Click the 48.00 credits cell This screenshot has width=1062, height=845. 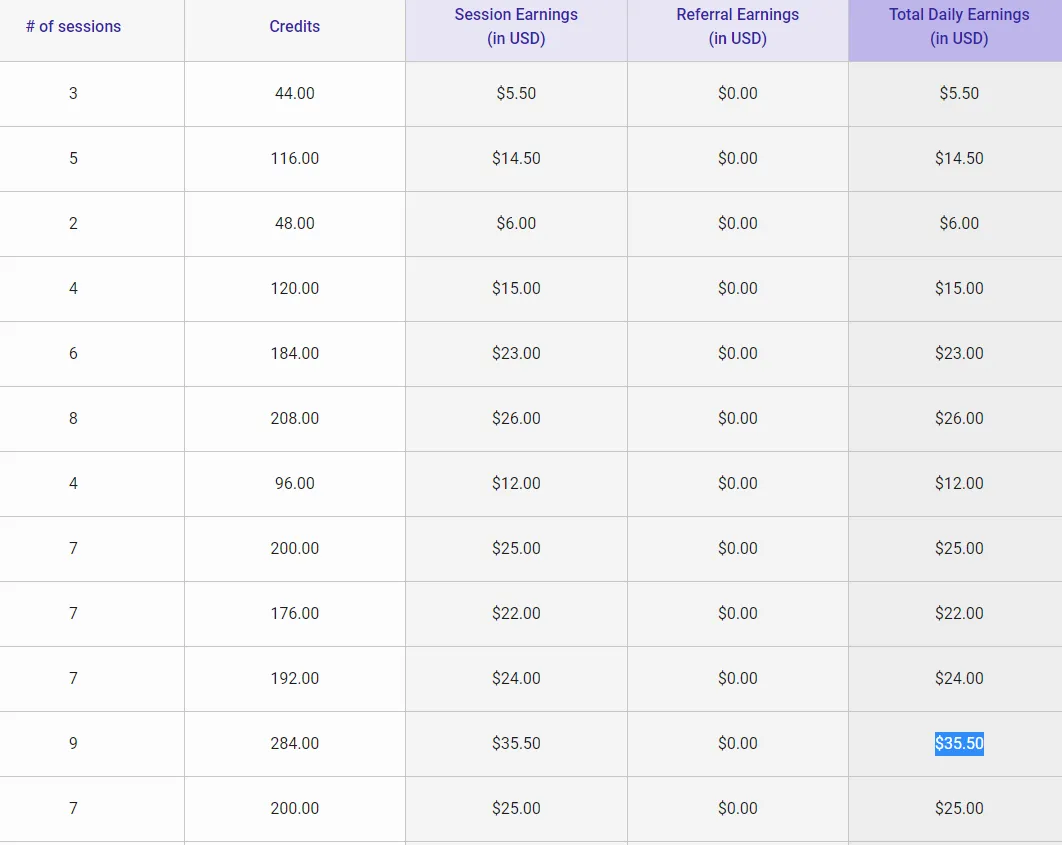[295, 223]
